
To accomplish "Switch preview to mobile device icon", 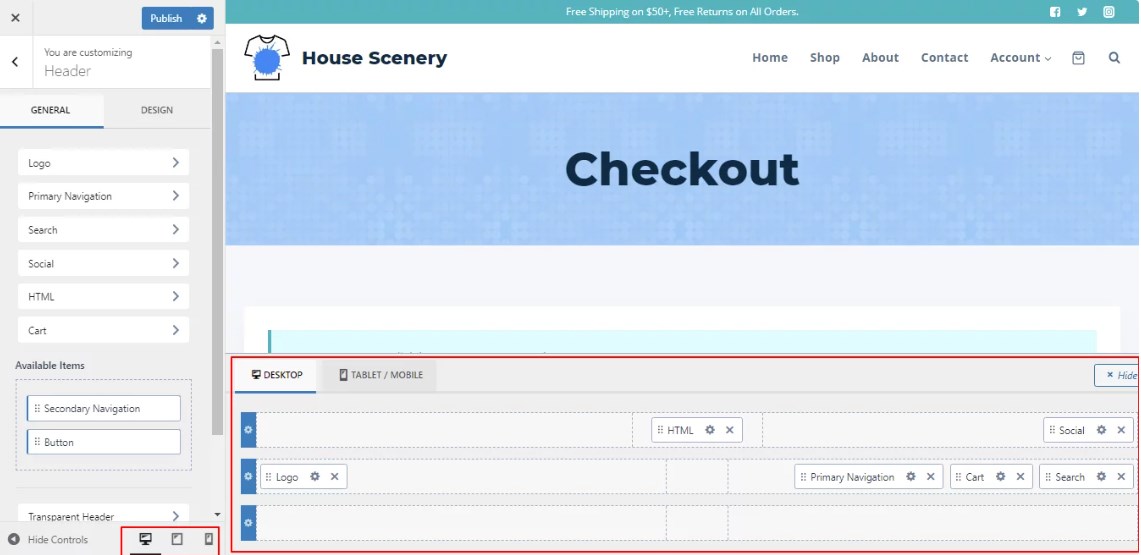I will point(208,539).
